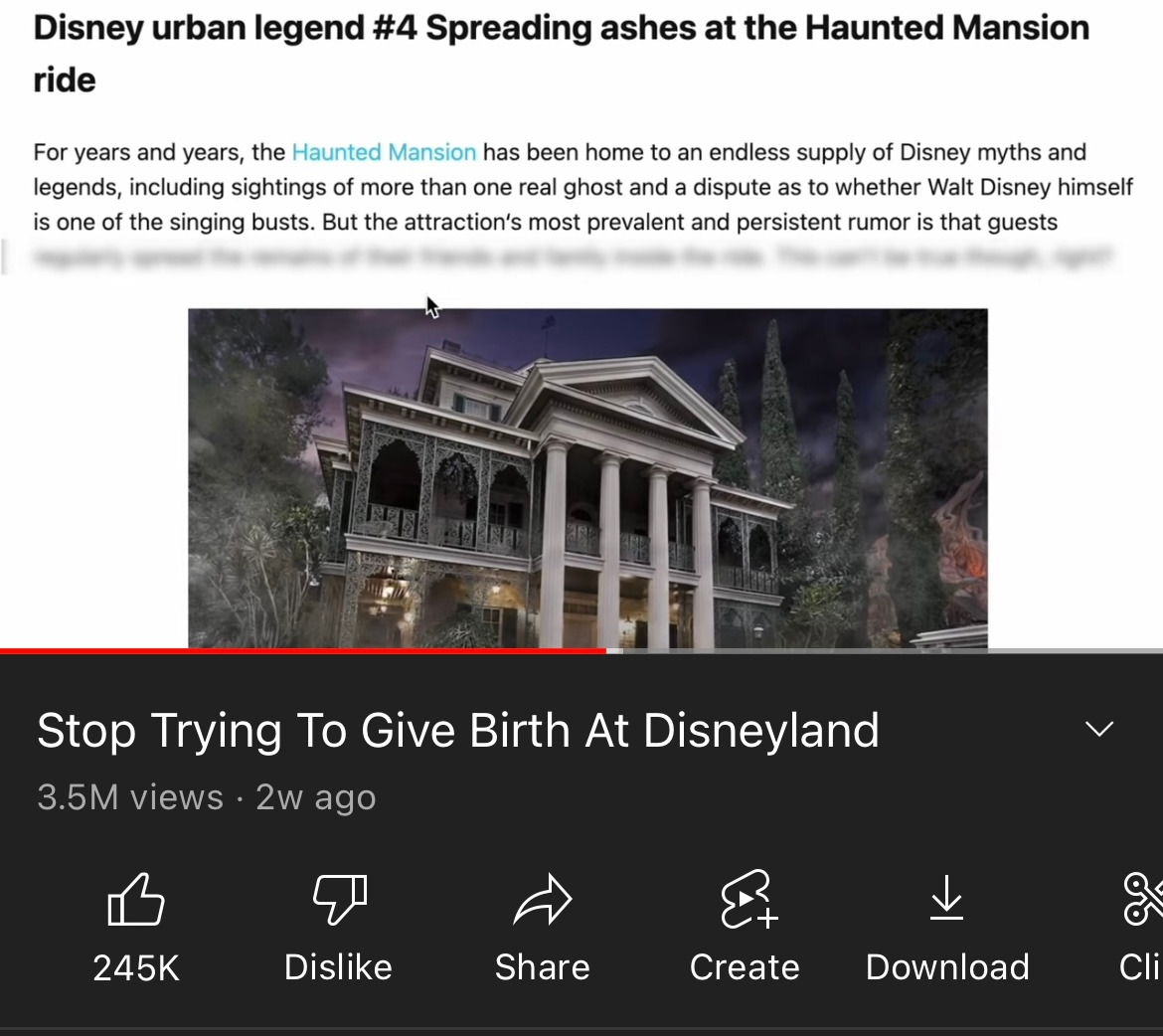Image resolution: width=1163 pixels, height=1036 pixels.
Task: Expand video description with chevron
Action: [1099, 729]
